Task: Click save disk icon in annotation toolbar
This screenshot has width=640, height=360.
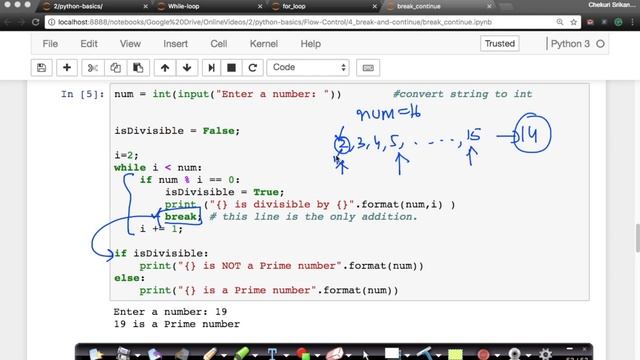Action: click(x=123, y=353)
